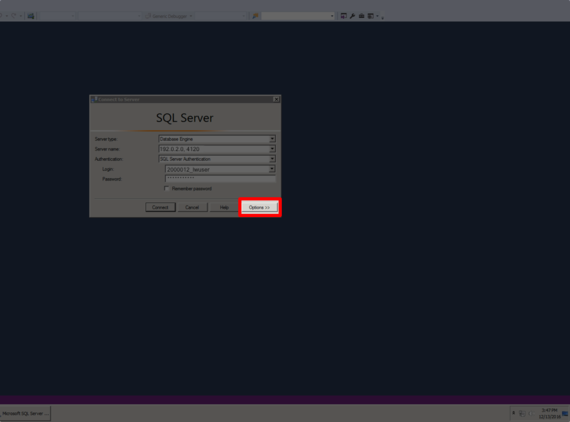The width and height of the screenshot is (570, 422).
Task: Click the wrench properties toolbar icon
Action: (352, 16)
